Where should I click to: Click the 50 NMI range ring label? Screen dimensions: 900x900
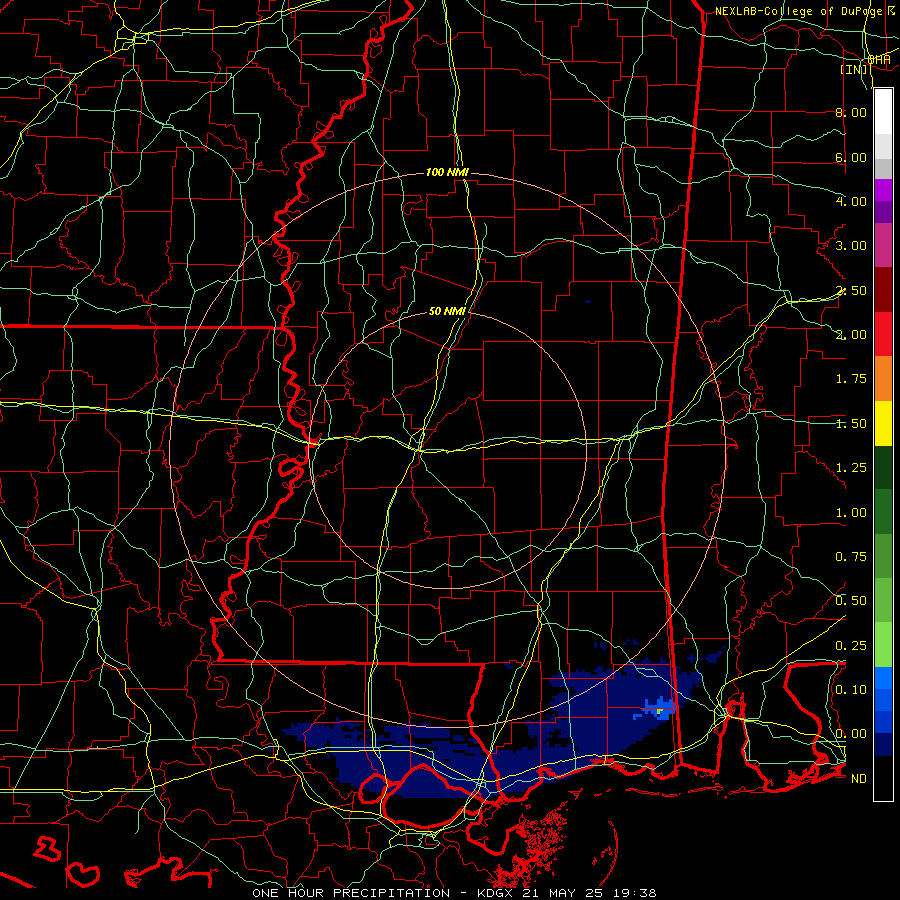(x=447, y=311)
